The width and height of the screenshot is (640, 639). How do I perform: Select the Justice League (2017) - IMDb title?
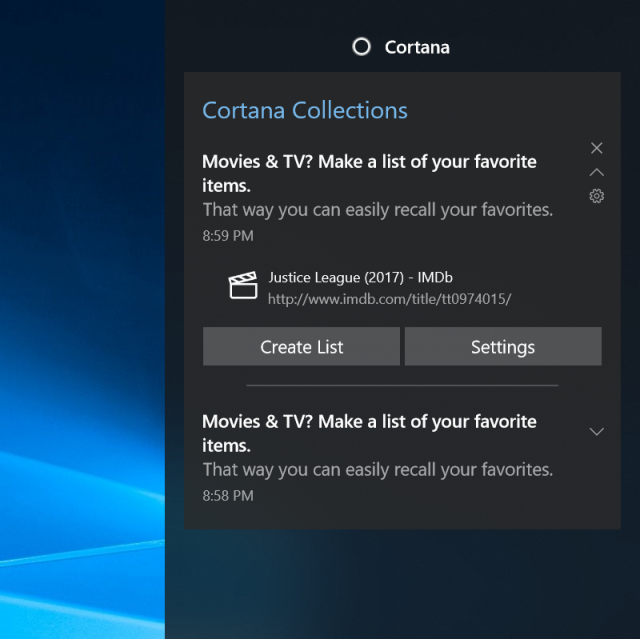point(360,277)
